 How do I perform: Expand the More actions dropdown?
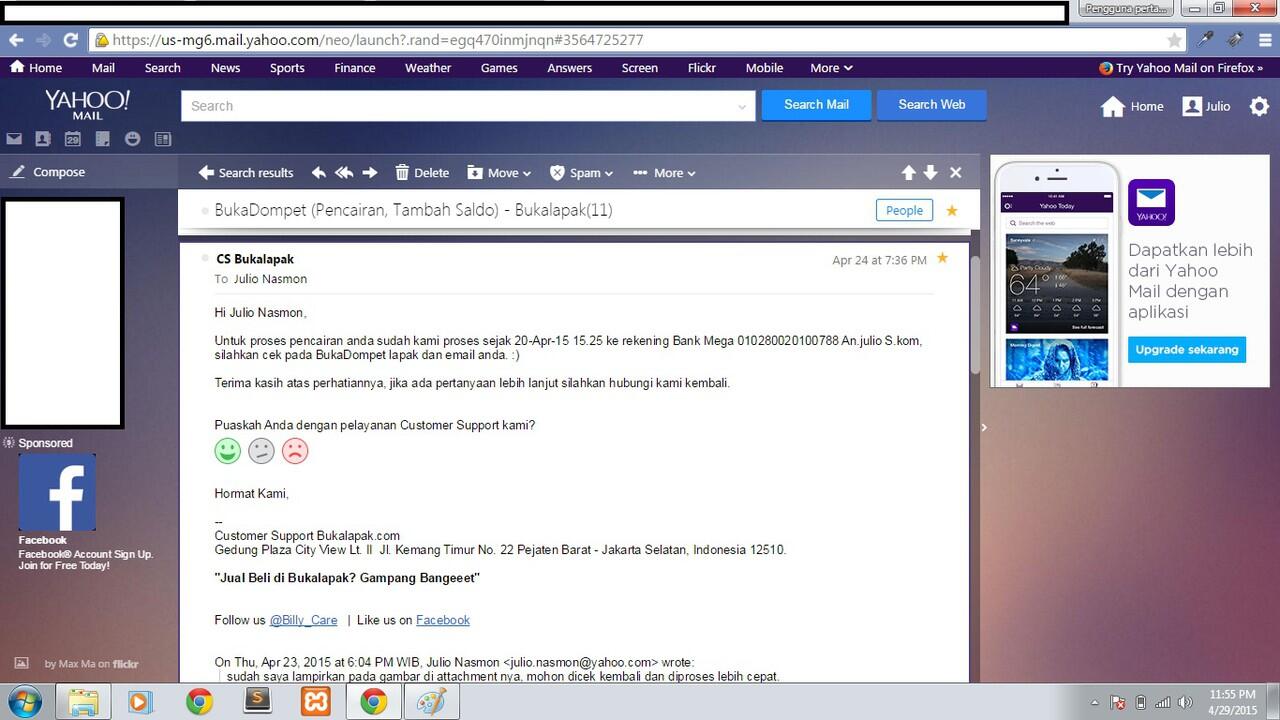click(x=664, y=173)
